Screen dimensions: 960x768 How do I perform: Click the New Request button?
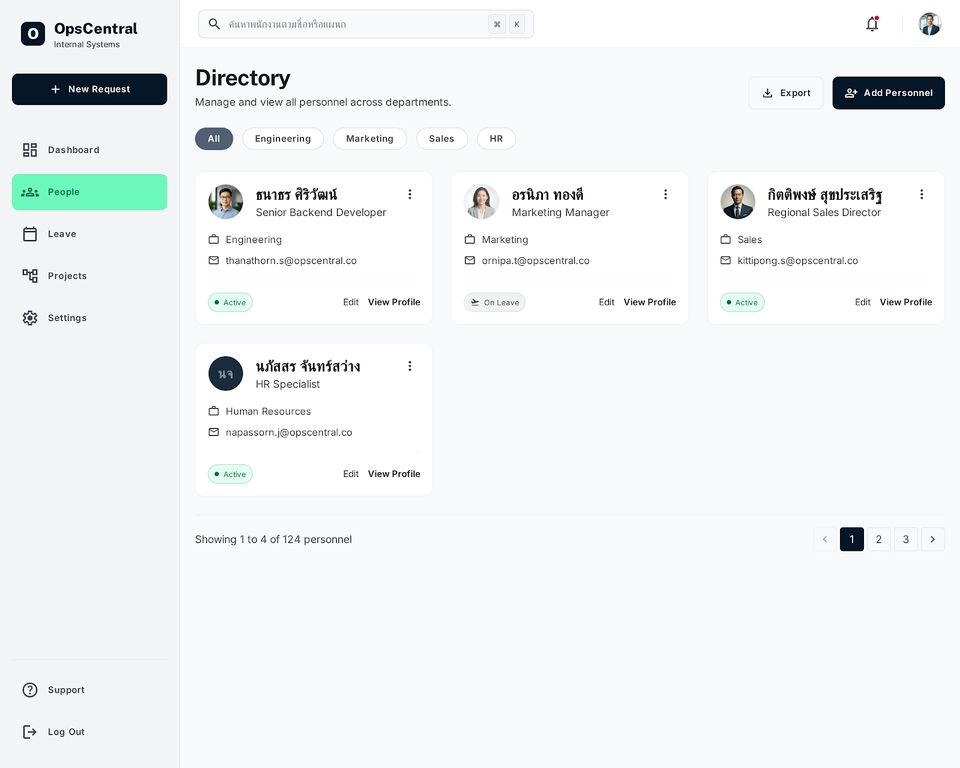coord(89,89)
